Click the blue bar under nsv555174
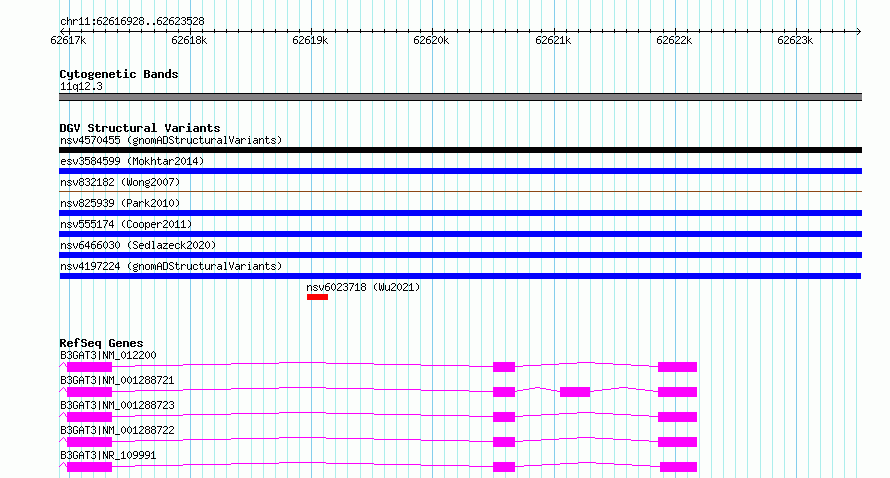 tap(460, 234)
